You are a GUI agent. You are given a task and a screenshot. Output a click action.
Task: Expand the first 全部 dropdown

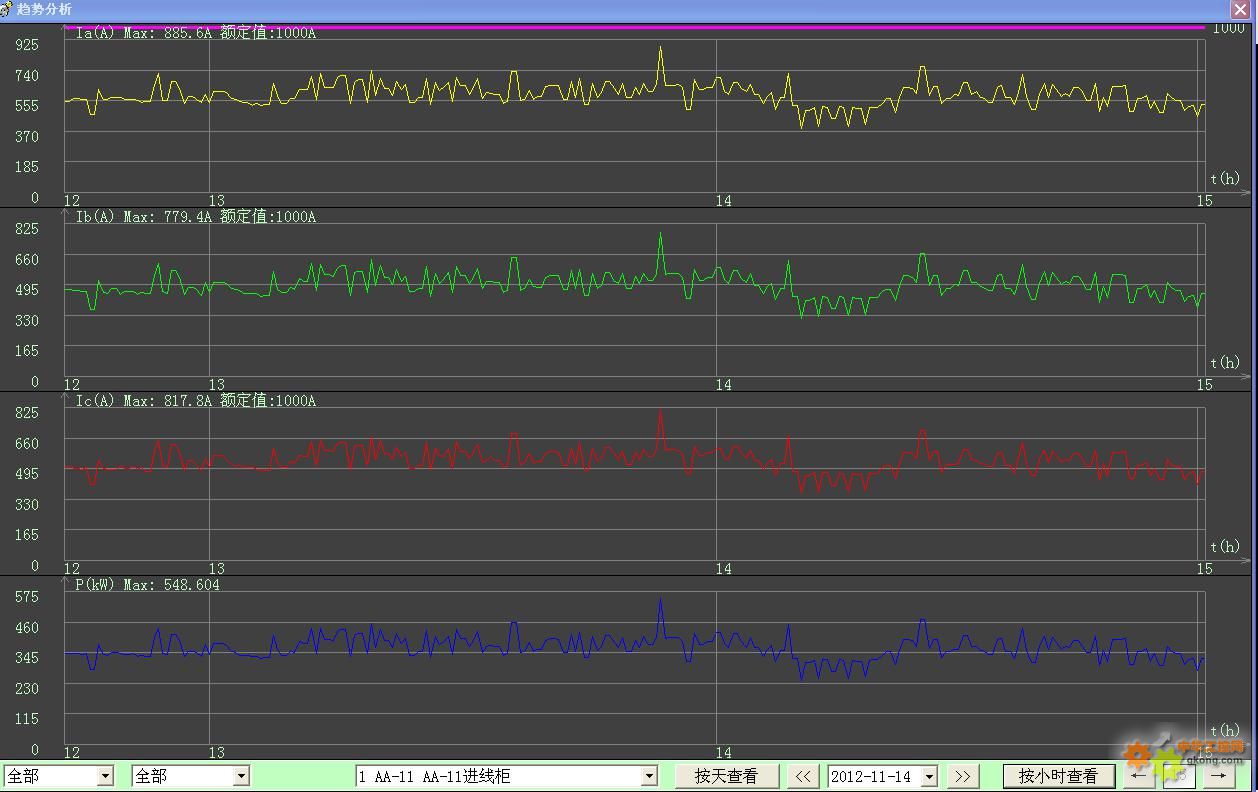click(105, 776)
